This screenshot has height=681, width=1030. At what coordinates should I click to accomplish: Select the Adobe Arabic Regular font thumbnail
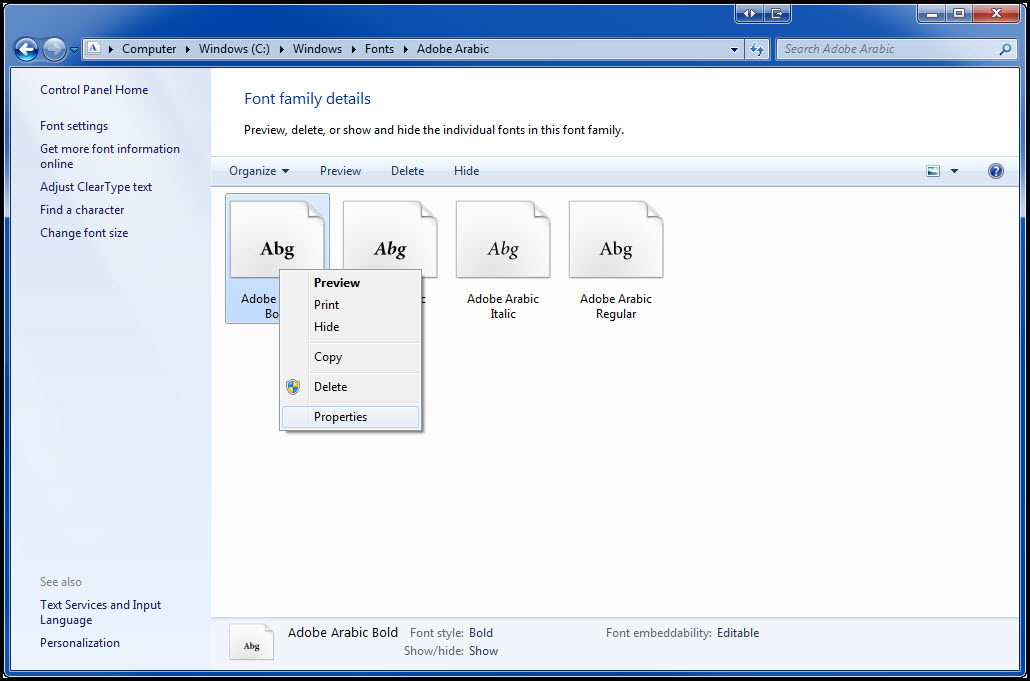point(616,241)
